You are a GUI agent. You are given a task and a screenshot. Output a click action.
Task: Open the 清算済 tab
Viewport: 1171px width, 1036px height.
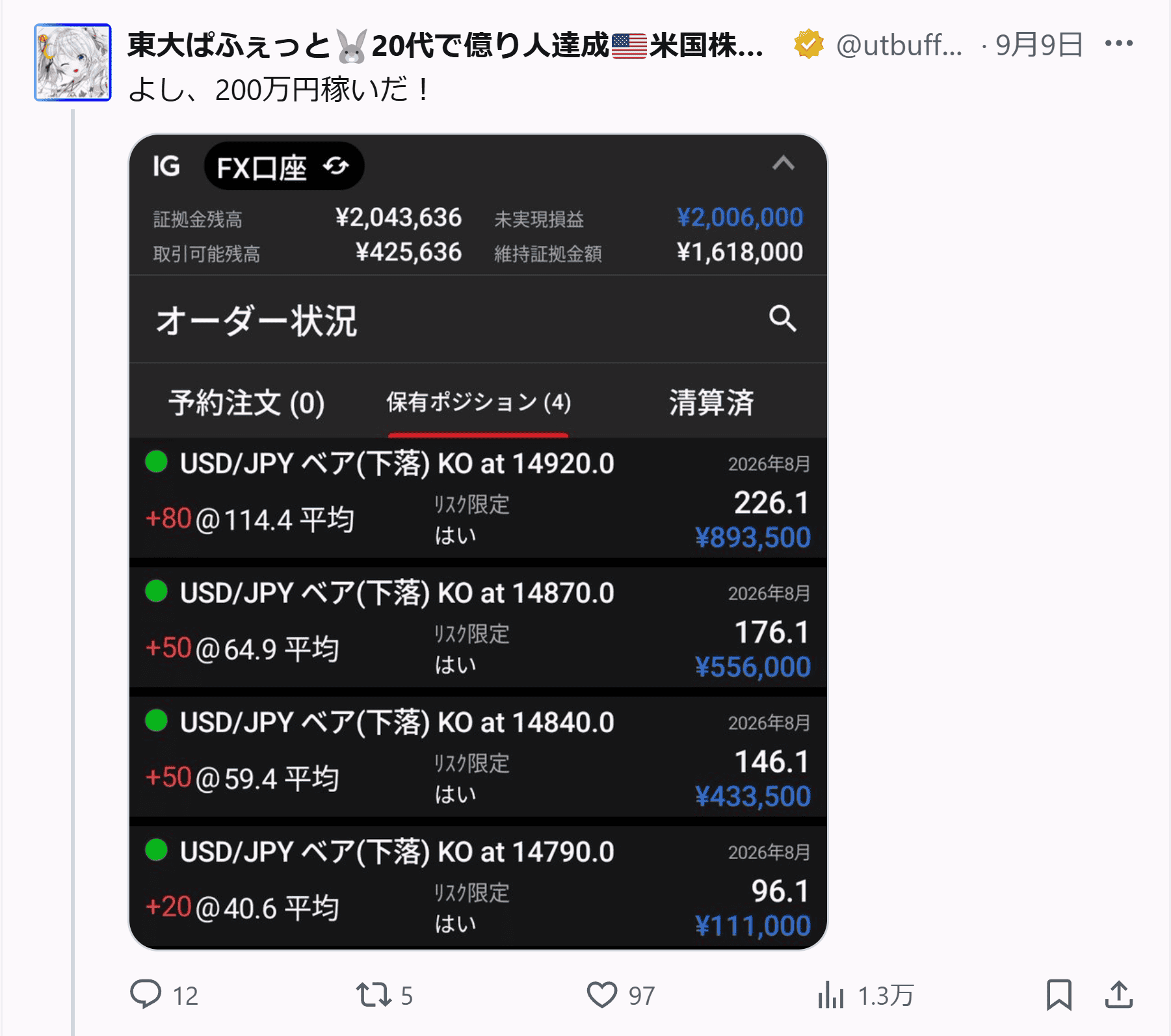(x=712, y=403)
